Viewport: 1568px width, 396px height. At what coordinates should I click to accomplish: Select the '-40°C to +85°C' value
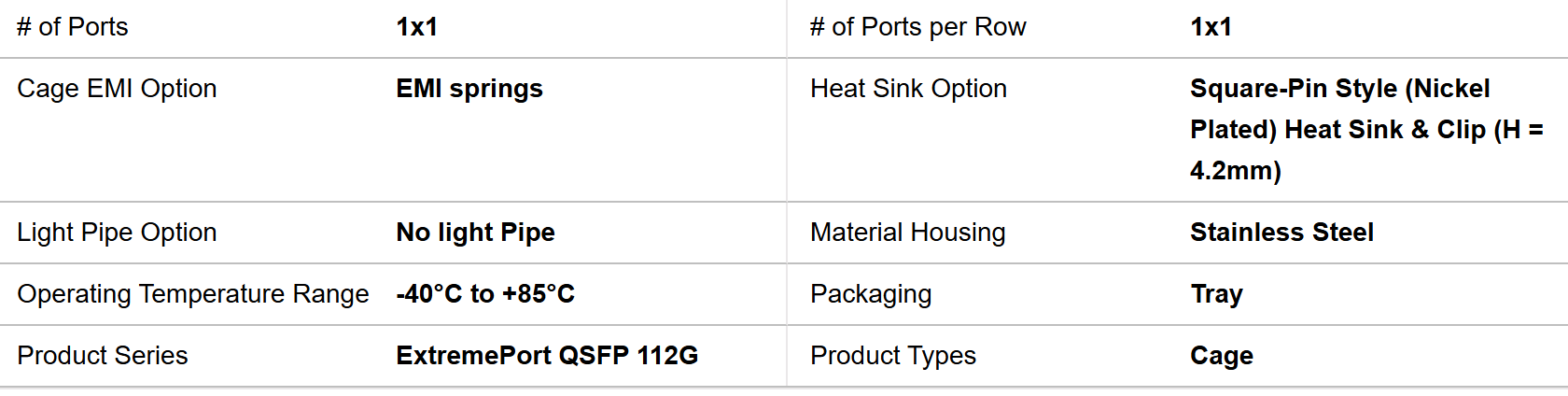(x=485, y=294)
